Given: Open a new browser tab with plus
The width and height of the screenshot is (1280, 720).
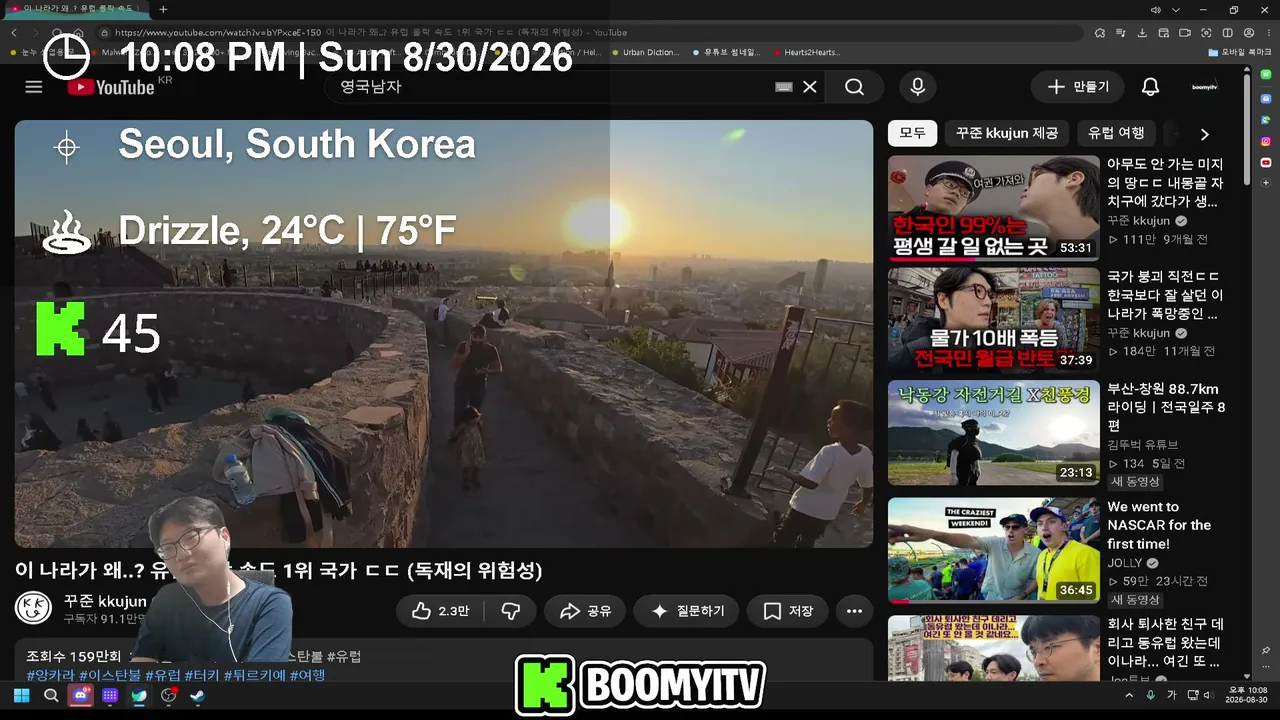Looking at the screenshot, I should coord(163,9).
